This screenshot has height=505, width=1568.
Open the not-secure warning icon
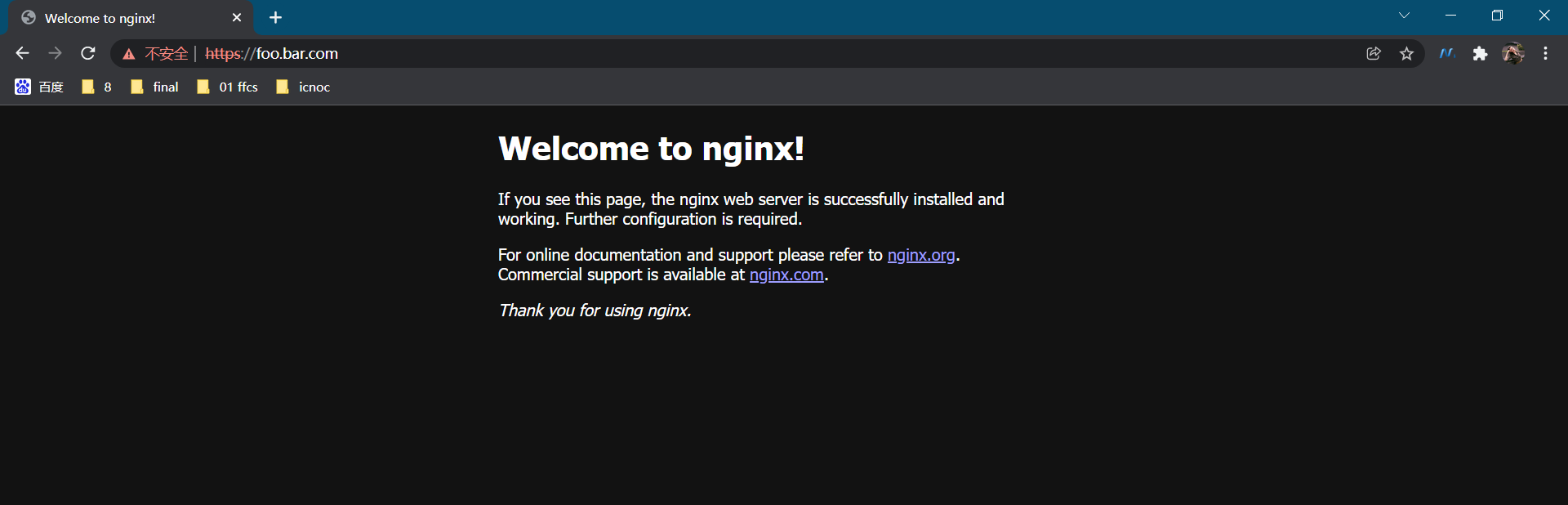128,54
